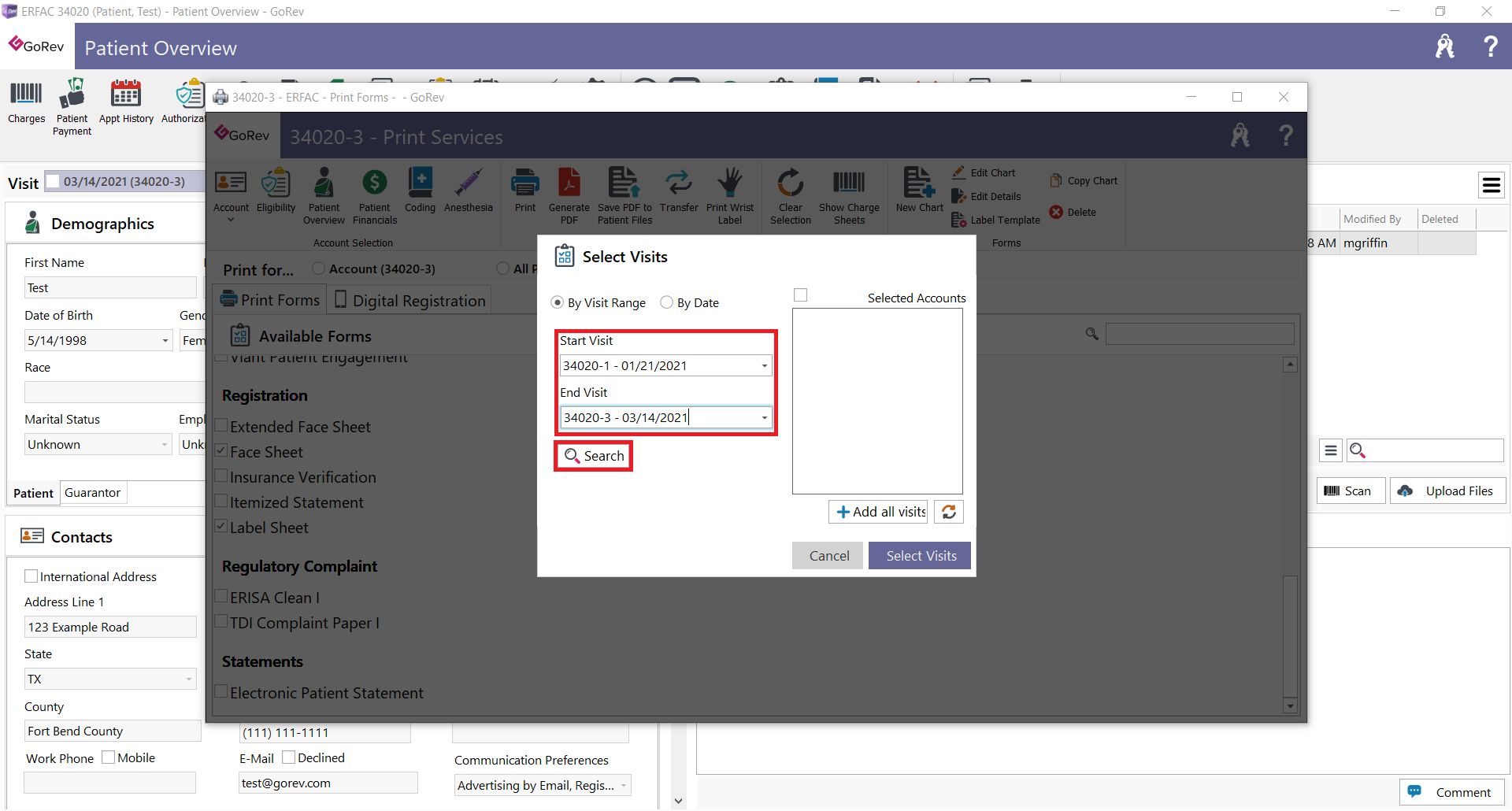Click Edit Chart in Forms group
Screen dimensions: 1512x811
pyautogui.click(x=984, y=172)
